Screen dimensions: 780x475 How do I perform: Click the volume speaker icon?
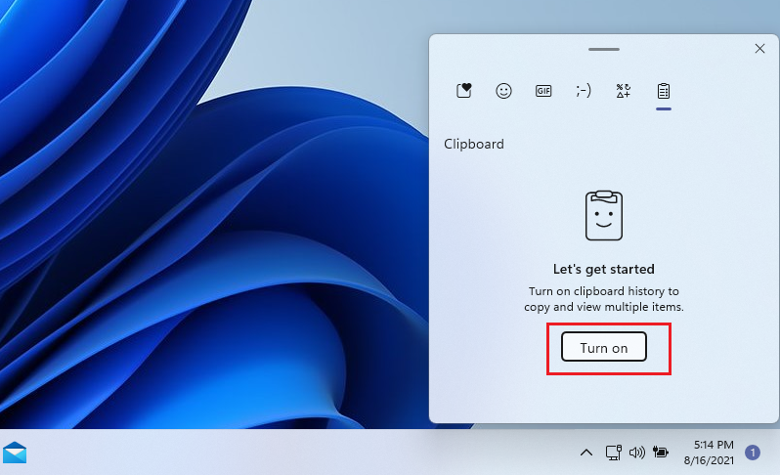pos(637,453)
